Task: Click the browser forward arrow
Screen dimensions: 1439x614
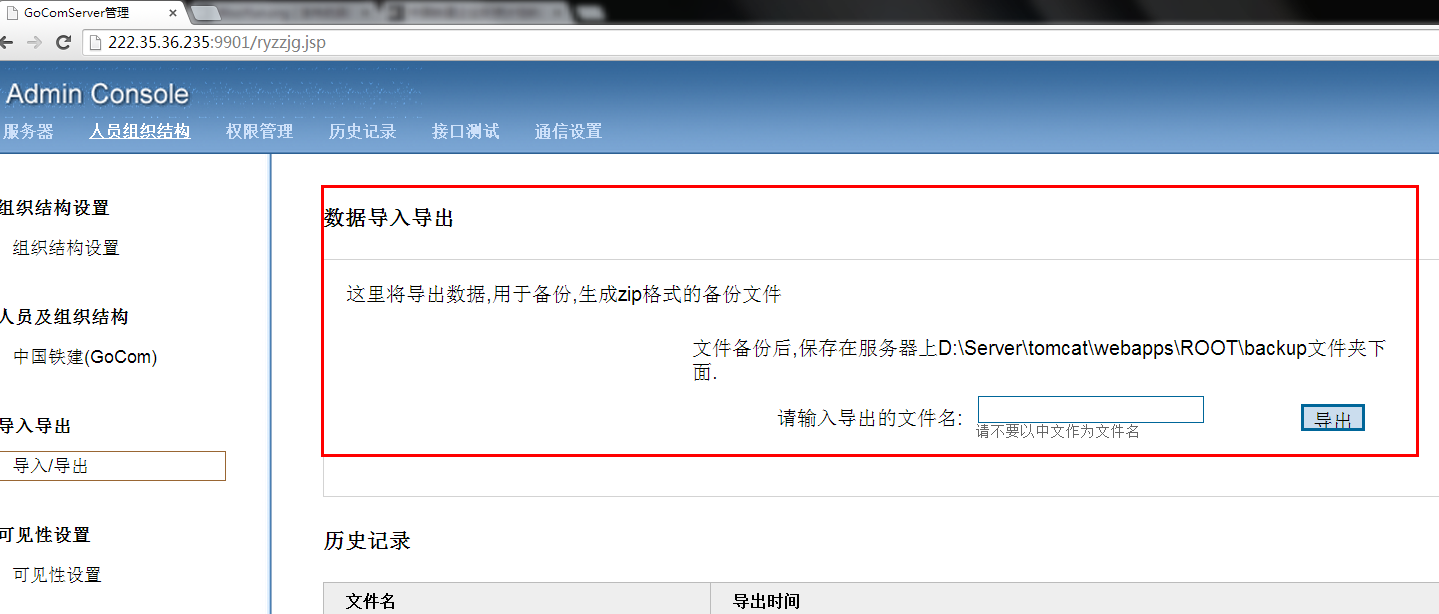Action: (x=34, y=43)
